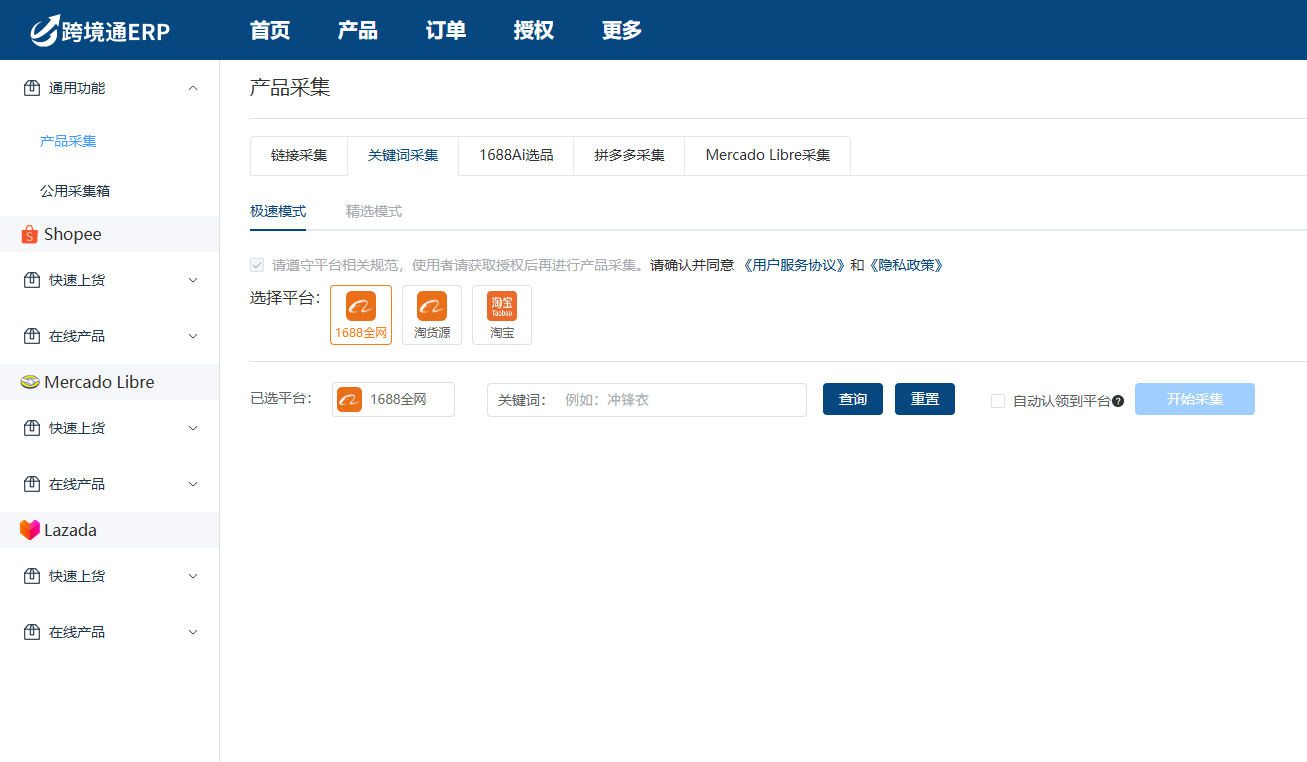The width and height of the screenshot is (1307, 762).
Task: Click the Lazada logo in sidebar
Action: pos(30,530)
